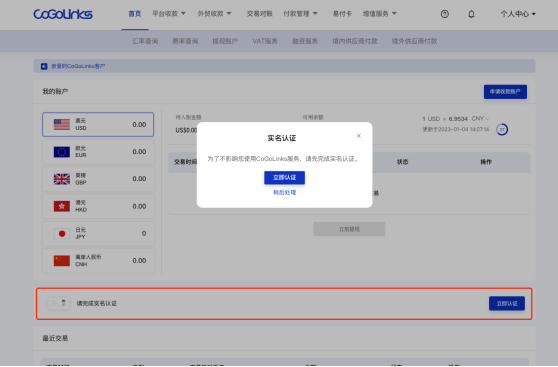Expand the 平台收款 dropdown menu

(169, 14)
